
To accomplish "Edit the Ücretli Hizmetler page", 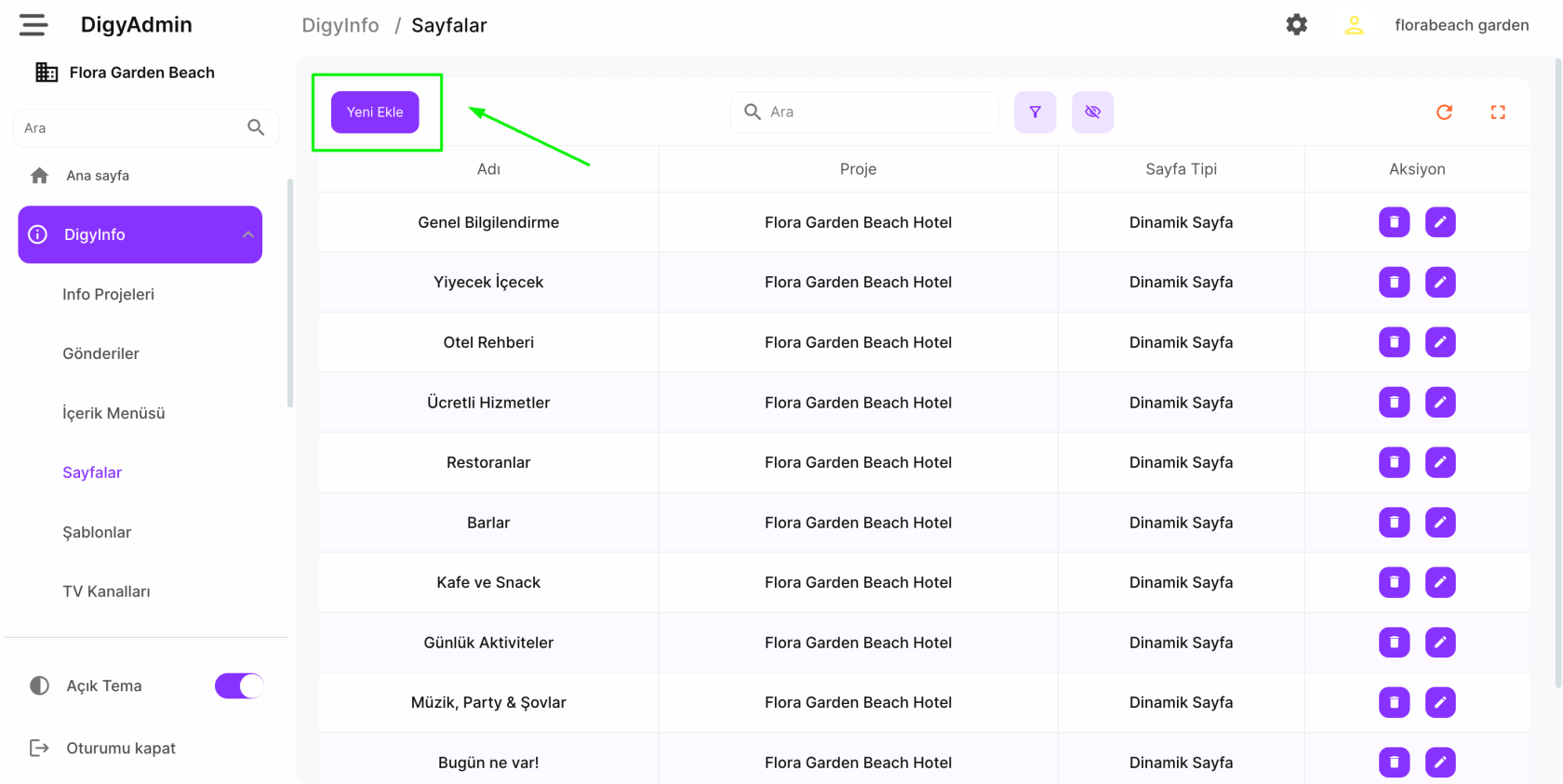I will click(x=1440, y=402).
